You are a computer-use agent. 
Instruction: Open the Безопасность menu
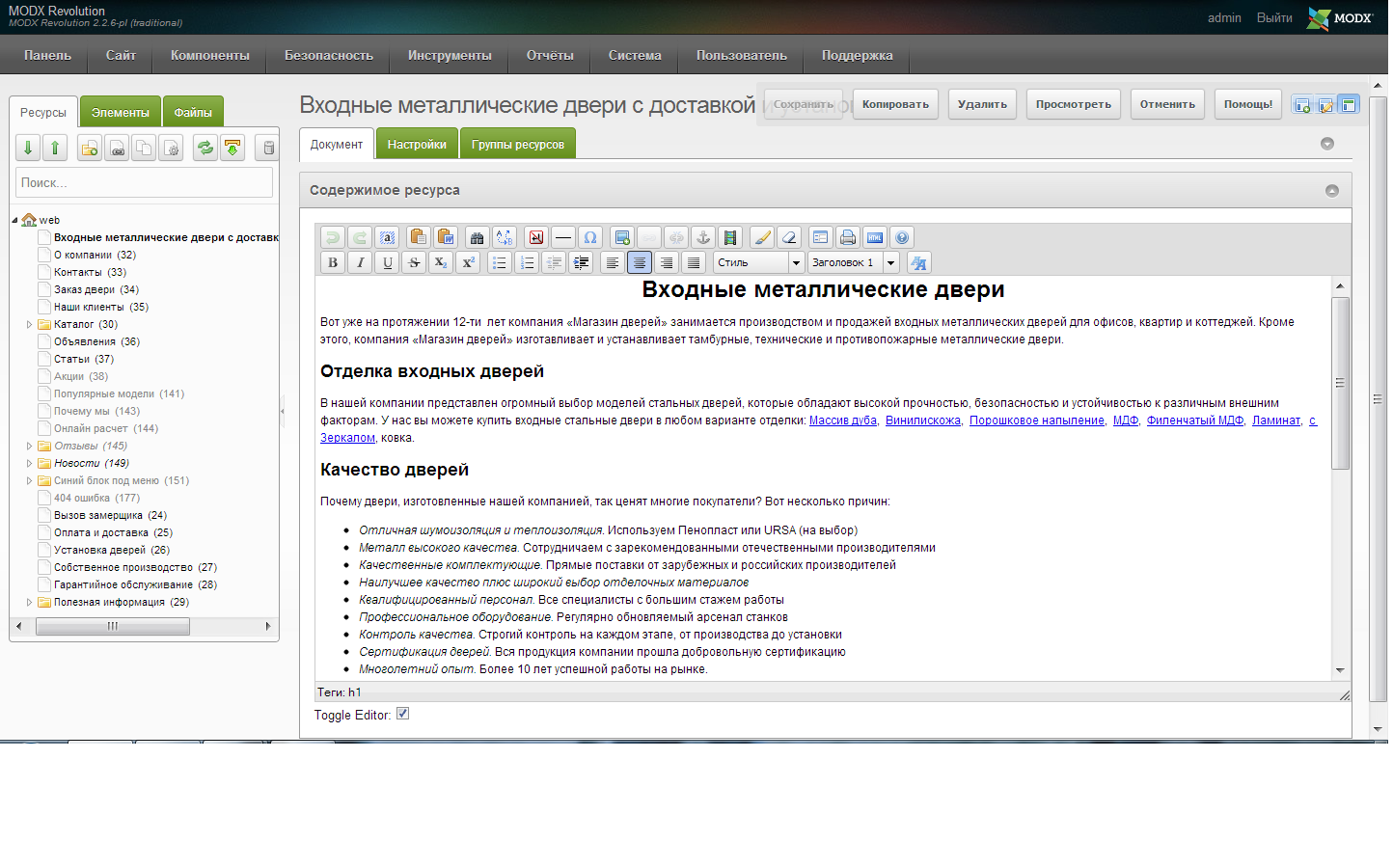329,55
